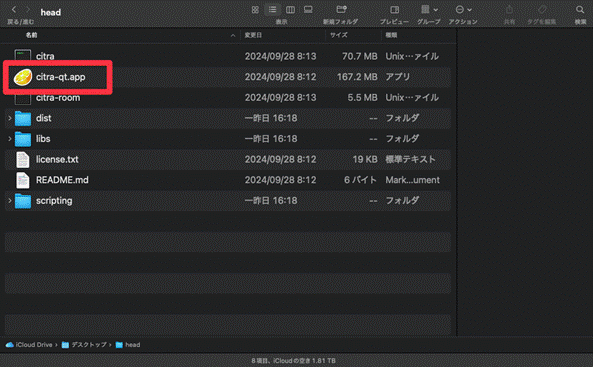Click the scripting folder name

[x=54, y=201]
